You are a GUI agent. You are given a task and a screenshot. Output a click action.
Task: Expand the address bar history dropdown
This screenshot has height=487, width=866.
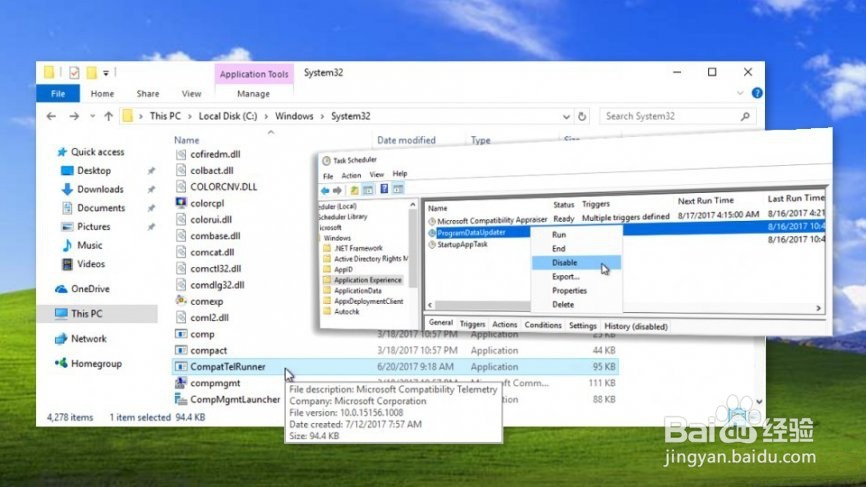tap(566, 117)
